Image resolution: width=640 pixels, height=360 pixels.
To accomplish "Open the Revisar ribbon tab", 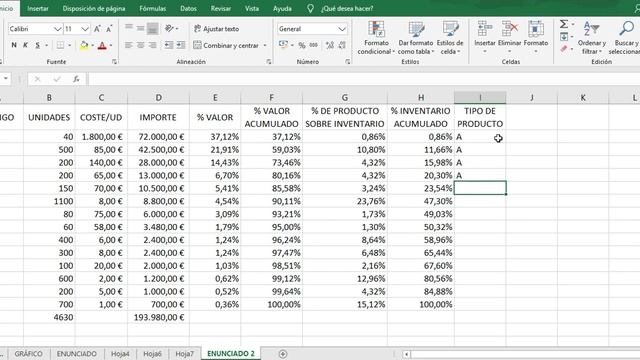I will coord(221,8).
